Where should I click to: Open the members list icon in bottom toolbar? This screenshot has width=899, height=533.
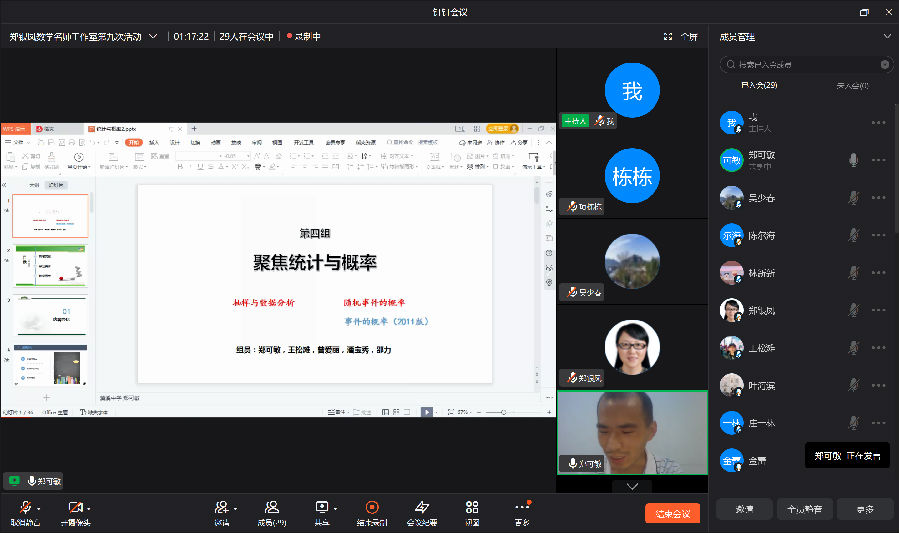tap(271, 508)
